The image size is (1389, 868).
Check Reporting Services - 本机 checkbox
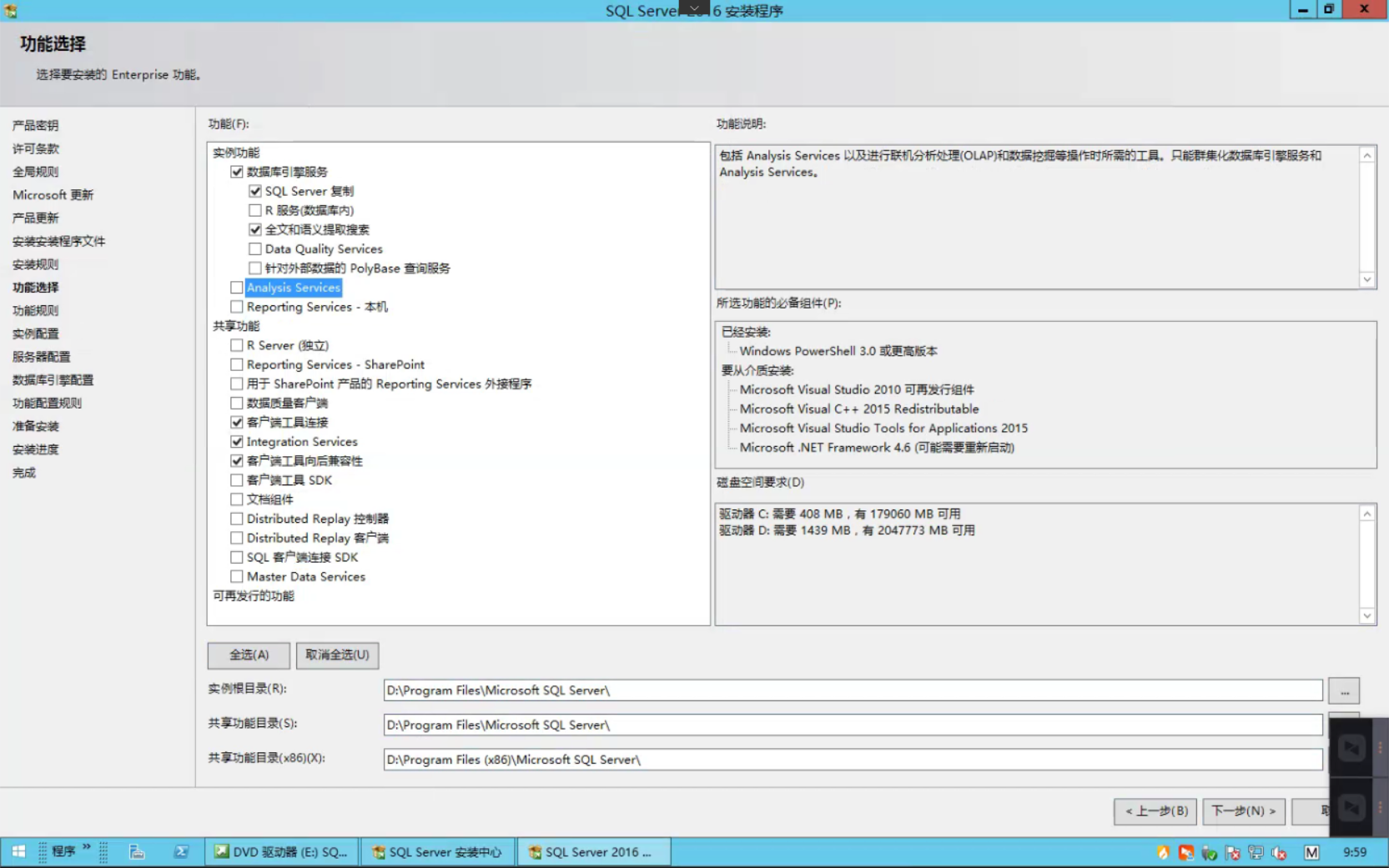pos(237,307)
